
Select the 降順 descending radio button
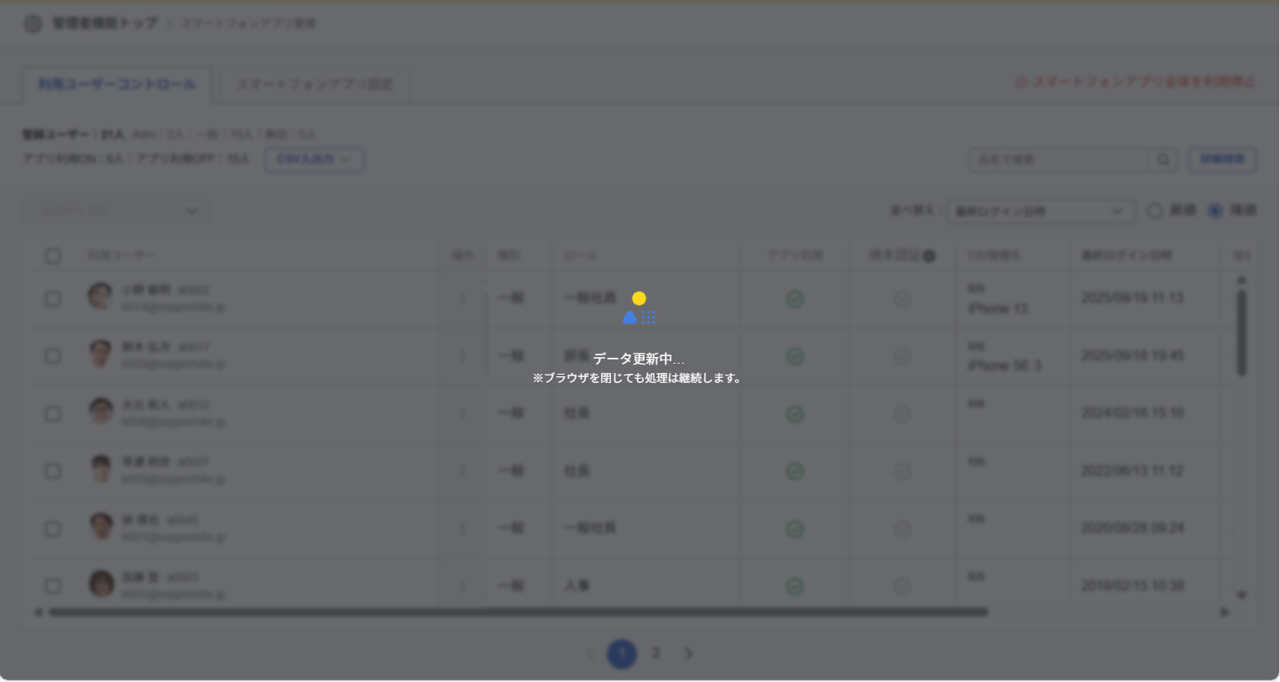1215,211
